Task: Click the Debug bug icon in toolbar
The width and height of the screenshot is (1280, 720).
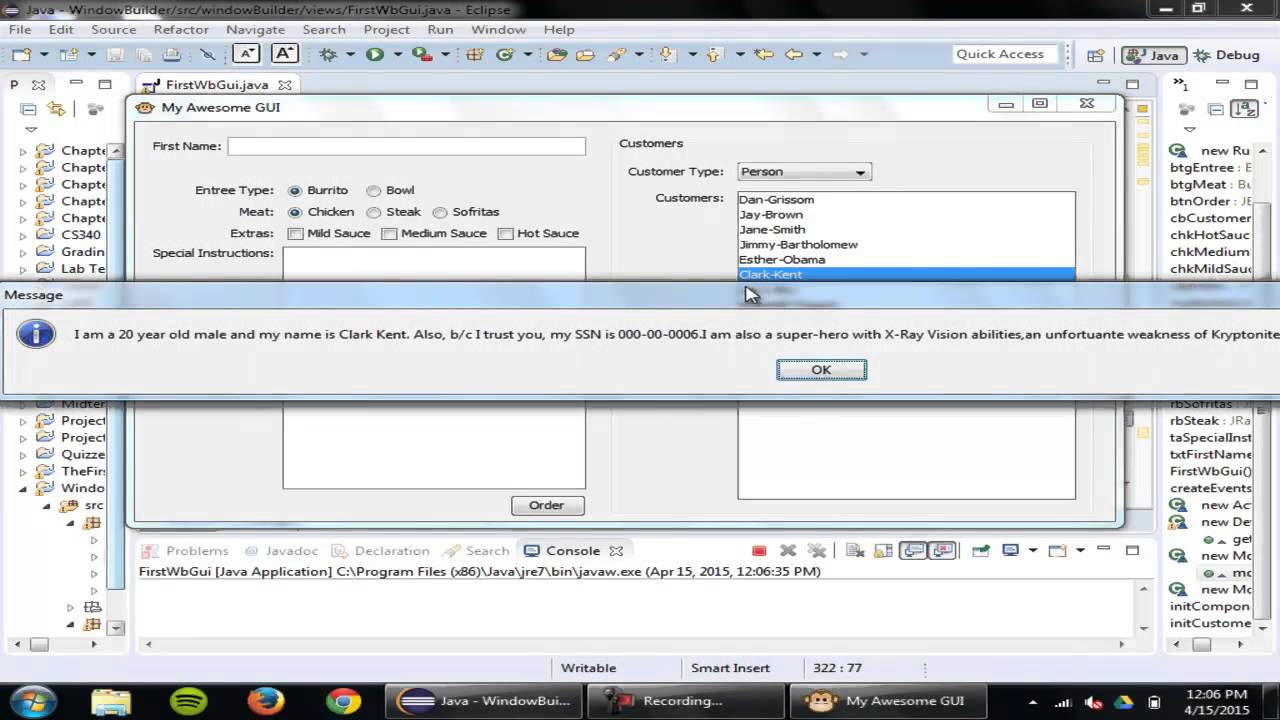Action: pyautogui.click(x=328, y=55)
